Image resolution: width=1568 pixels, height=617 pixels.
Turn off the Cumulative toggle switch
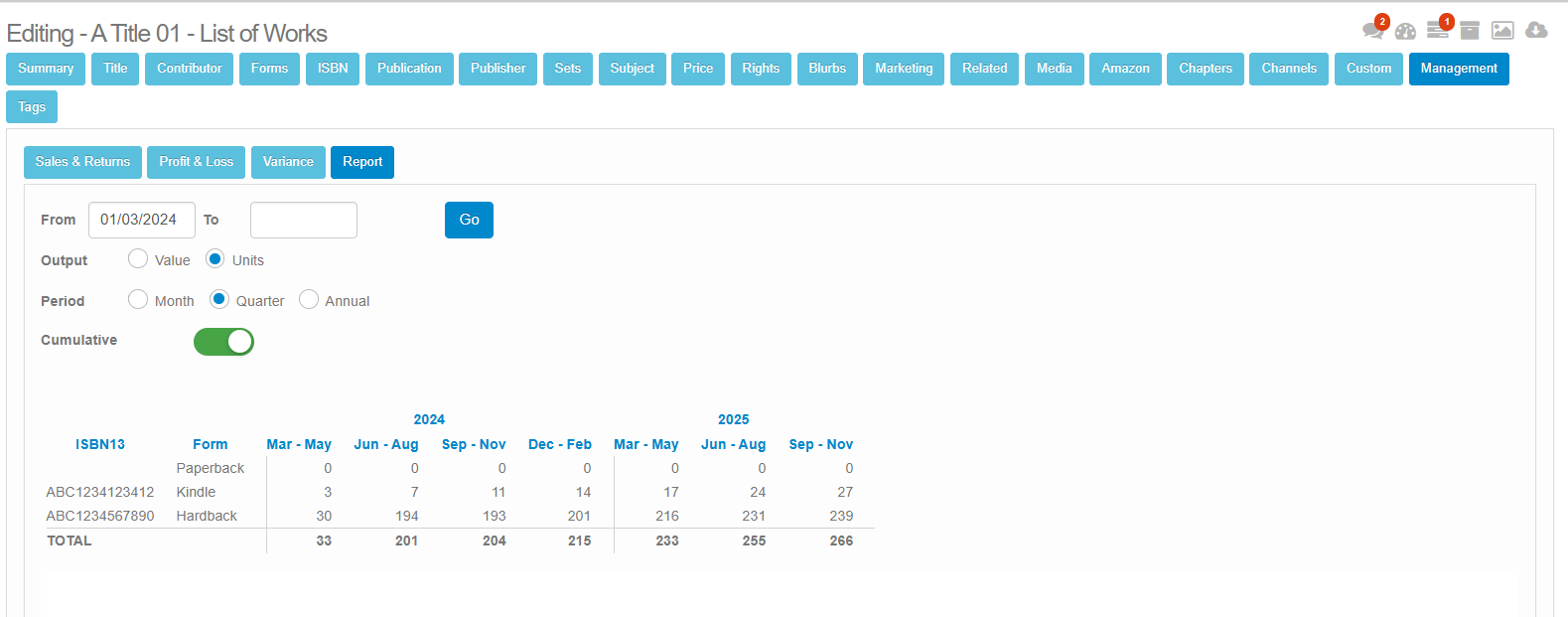point(223,342)
